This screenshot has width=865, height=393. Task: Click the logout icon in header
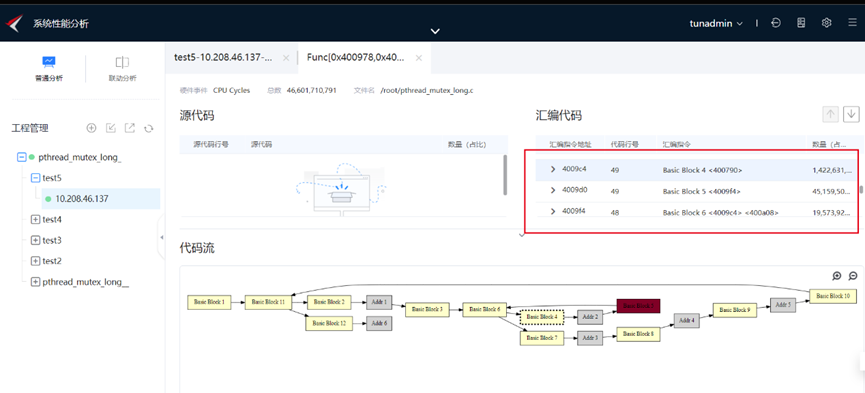776,23
